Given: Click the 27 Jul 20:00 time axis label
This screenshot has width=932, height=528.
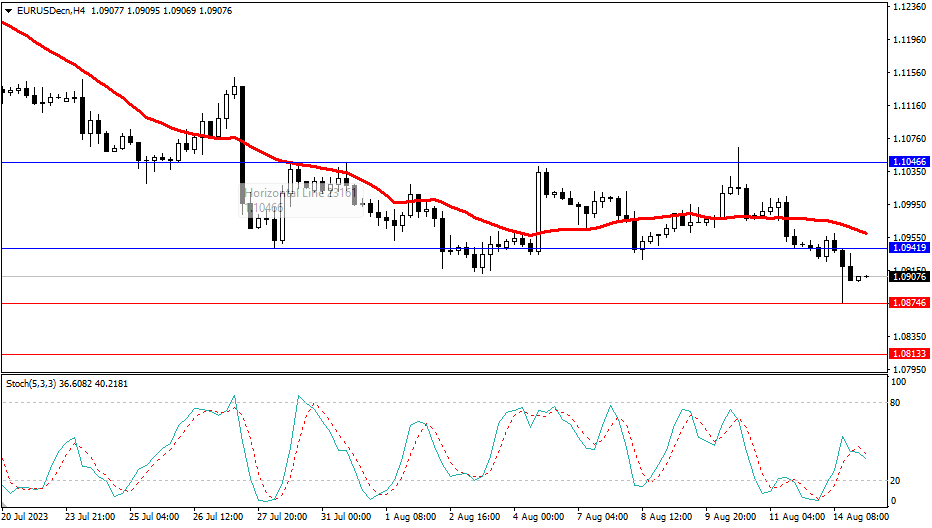Looking at the screenshot, I should click(283, 517).
